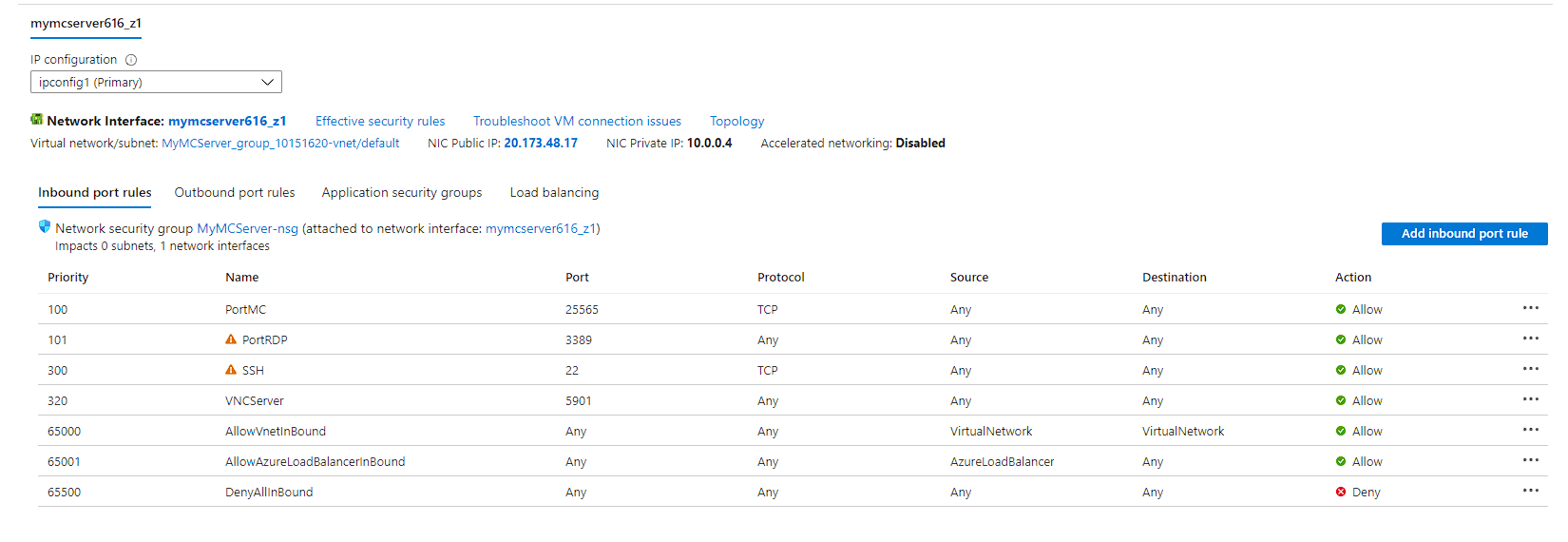Click the green Allow icon in SSH row

point(1341,370)
